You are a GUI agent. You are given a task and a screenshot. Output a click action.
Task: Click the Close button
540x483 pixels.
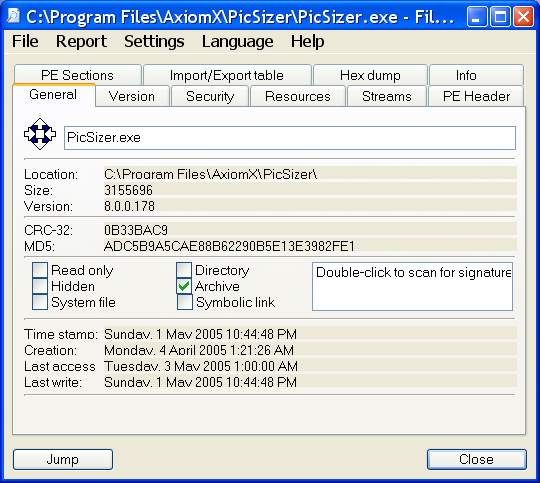(x=477, y=459)
